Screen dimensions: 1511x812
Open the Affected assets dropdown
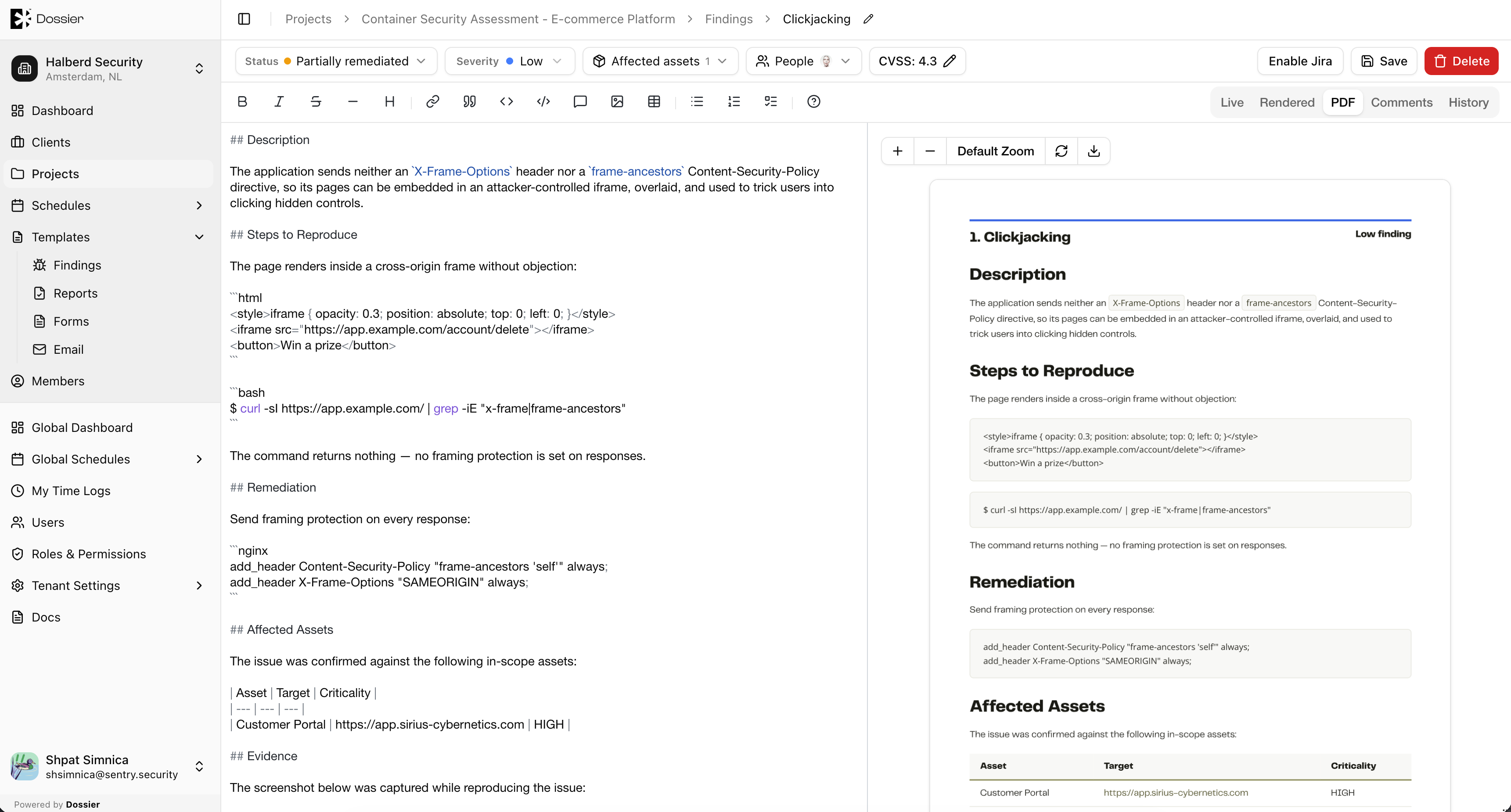coord(661,61)
